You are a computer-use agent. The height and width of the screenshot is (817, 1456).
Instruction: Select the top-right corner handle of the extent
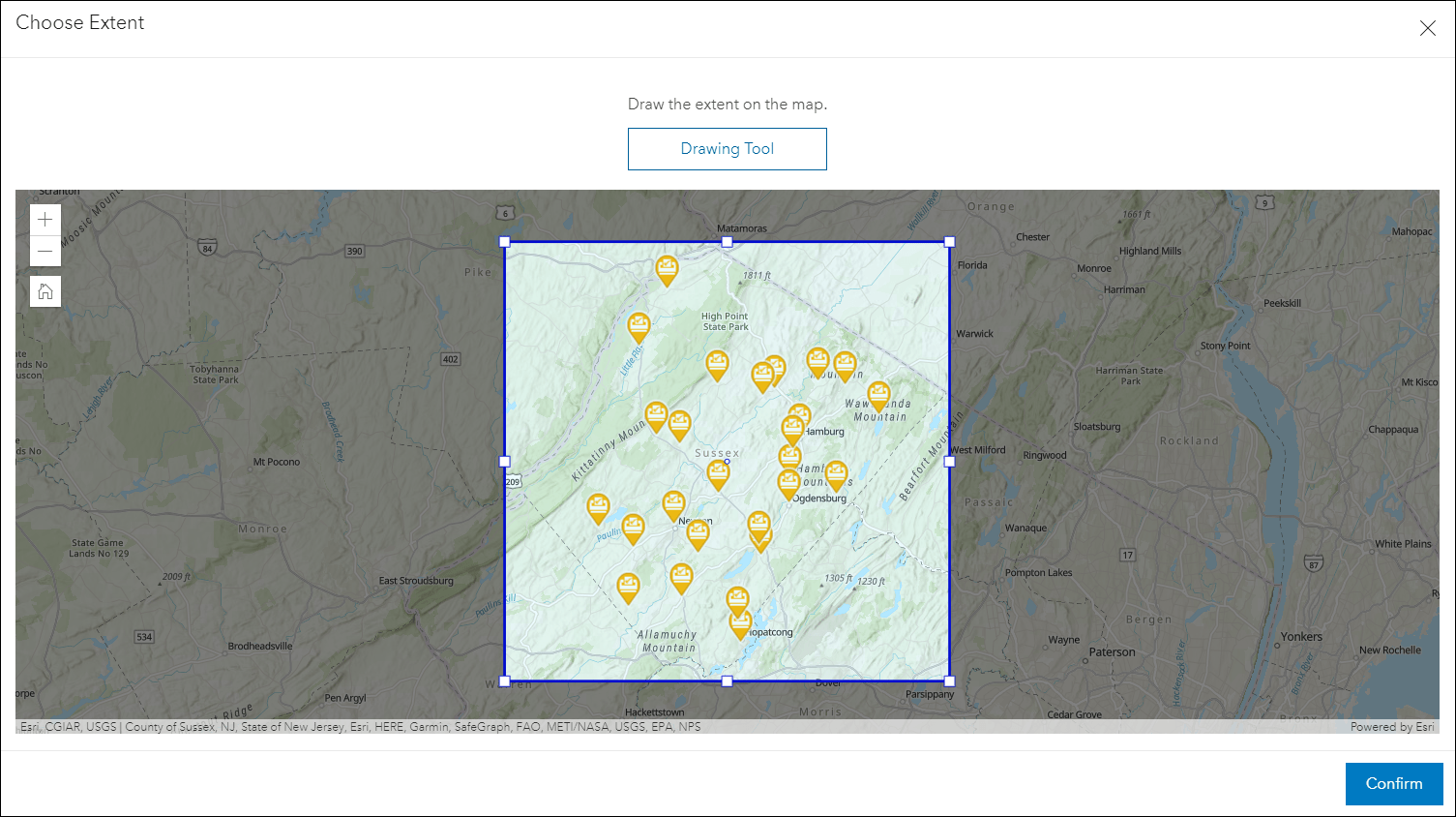coord(949,242)
